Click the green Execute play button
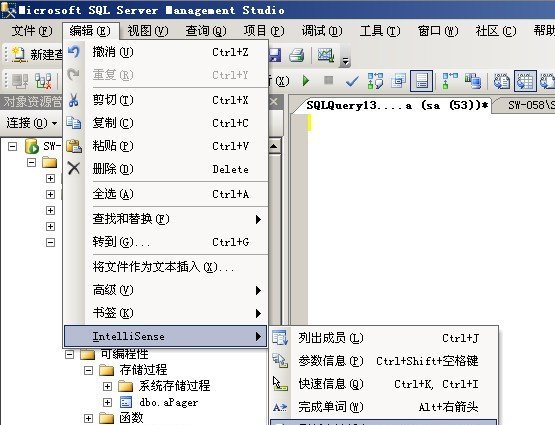The width and height of the screenshot is (555, 425). 306,81
